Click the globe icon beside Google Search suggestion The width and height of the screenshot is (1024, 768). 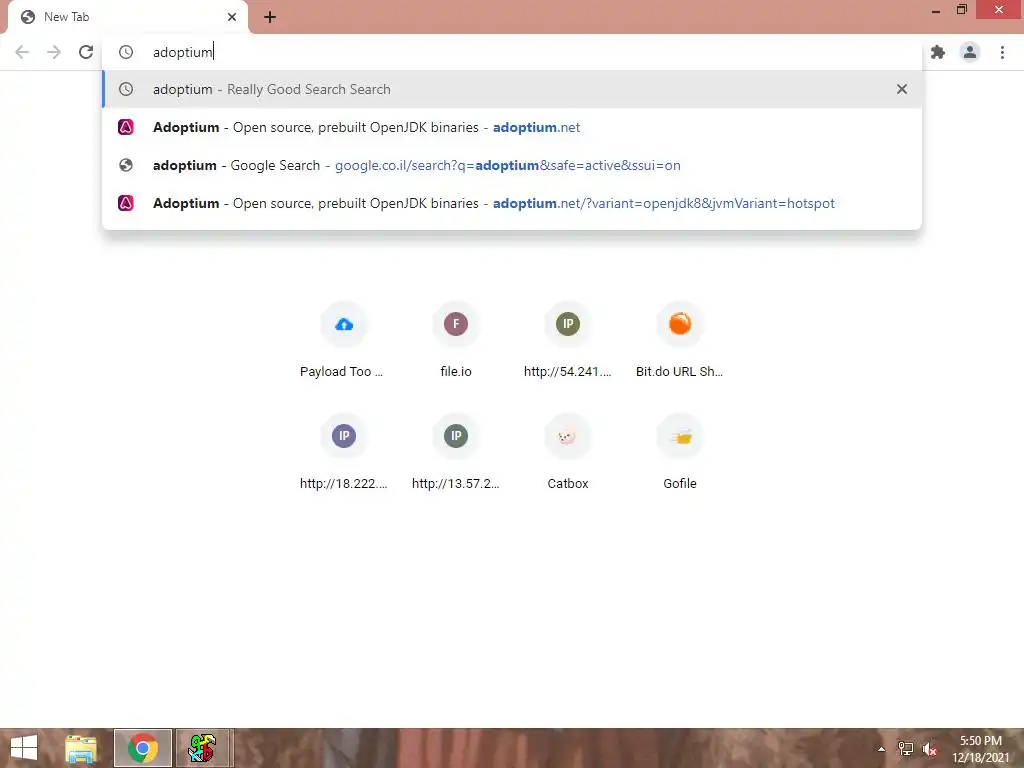(126, 165)
